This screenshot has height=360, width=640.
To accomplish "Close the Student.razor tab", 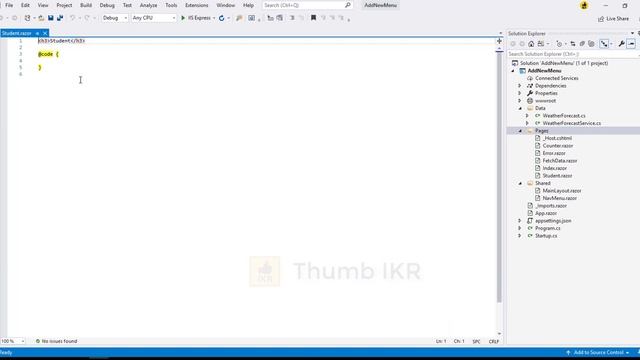I will tap(45, 33).
